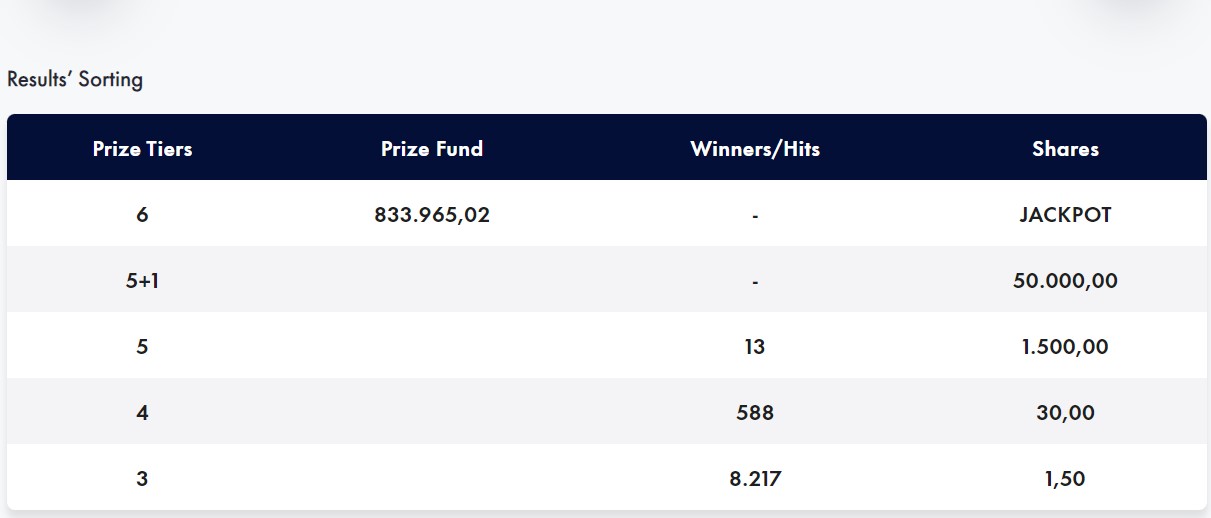Select prize tier 6 cell
1211x518 pixels.
coord(142,215)
